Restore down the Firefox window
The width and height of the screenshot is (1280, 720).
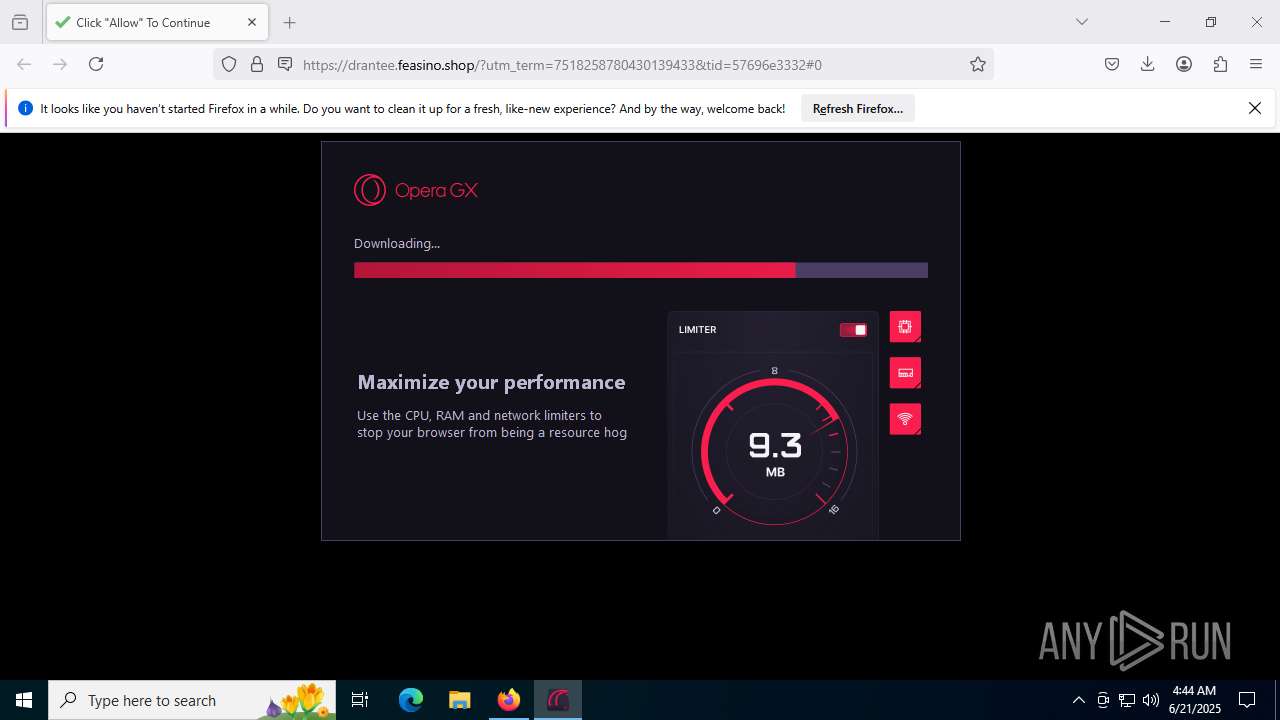(x=1211, y=22)
